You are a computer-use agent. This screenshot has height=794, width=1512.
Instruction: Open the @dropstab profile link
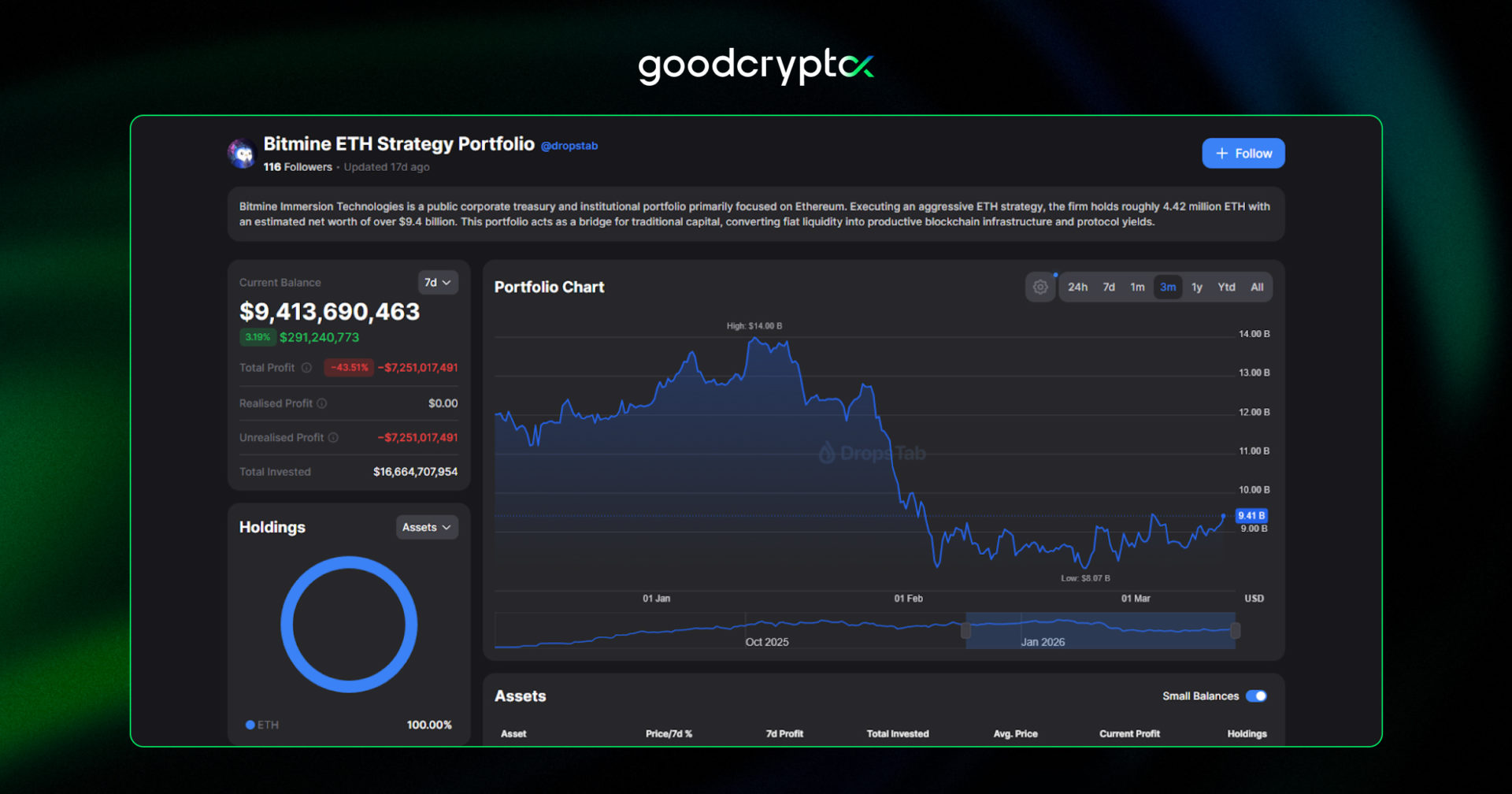[569, 145]
